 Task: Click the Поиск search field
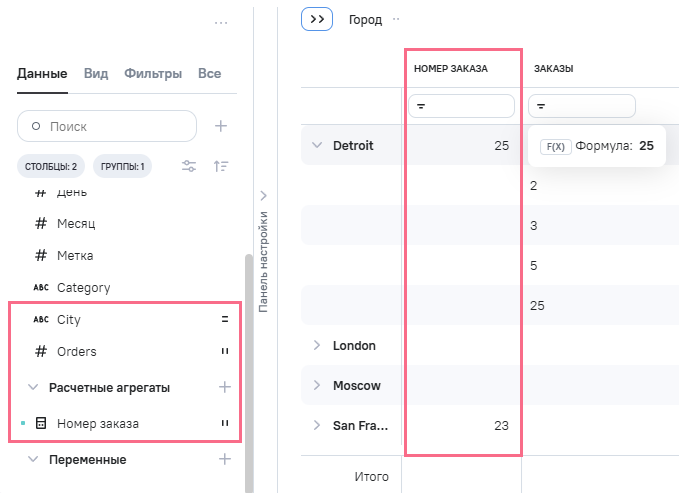pos(107,126)
